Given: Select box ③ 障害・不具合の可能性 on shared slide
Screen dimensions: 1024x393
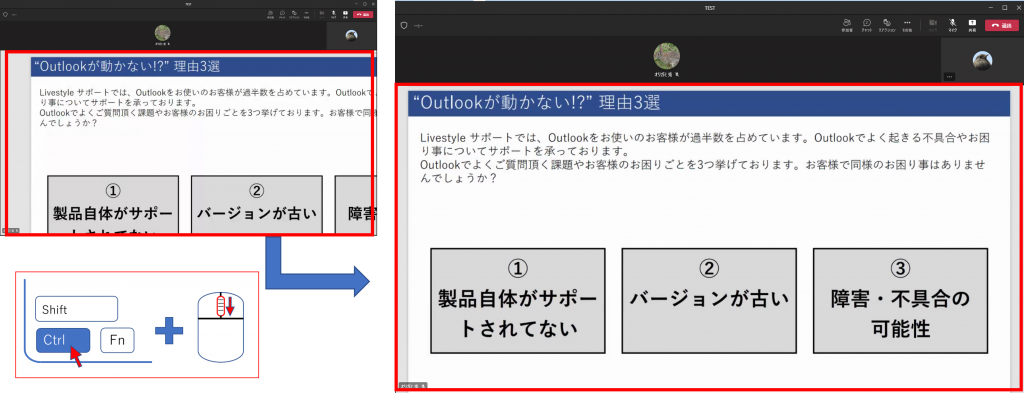Looking at the screenshot, I should [900, 300].
